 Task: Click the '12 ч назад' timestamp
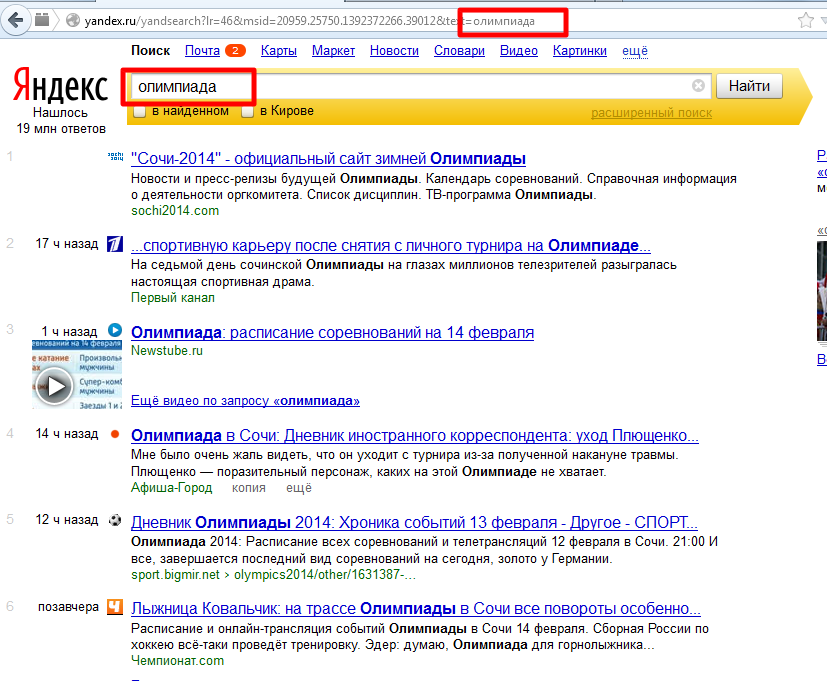pyautogui.click(x=67, y=520)
